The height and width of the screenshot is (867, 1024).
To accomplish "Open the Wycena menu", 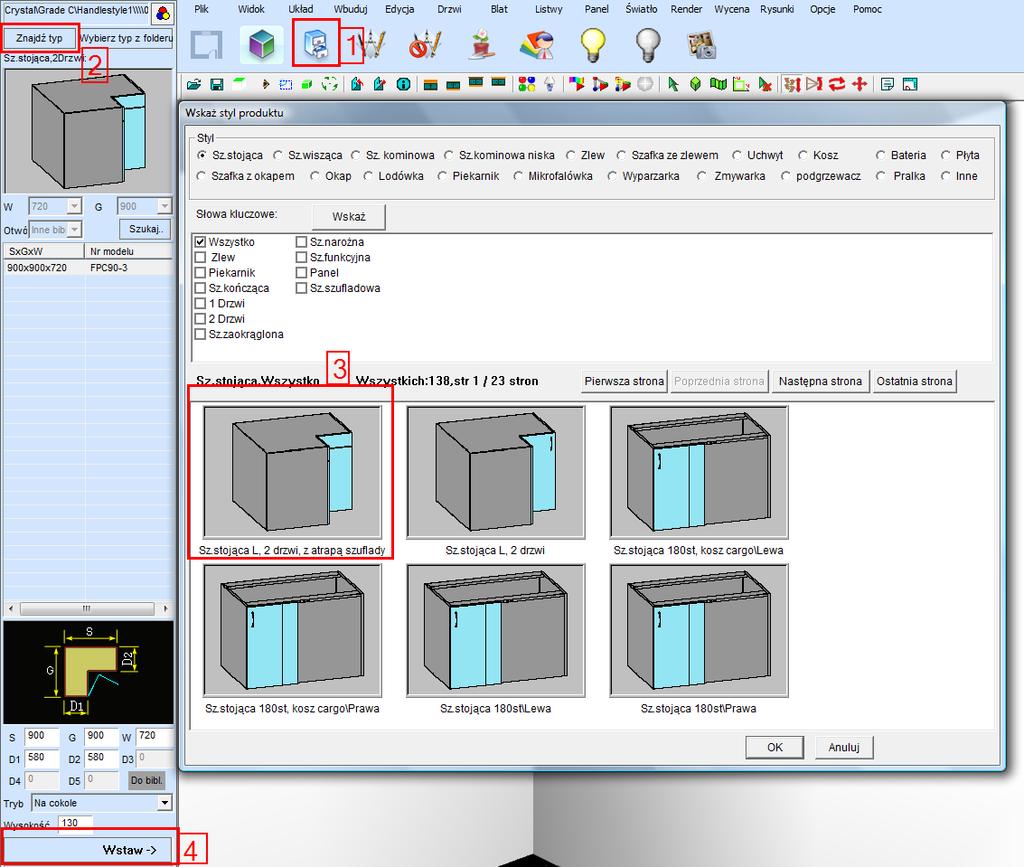I will coord(731,9).
